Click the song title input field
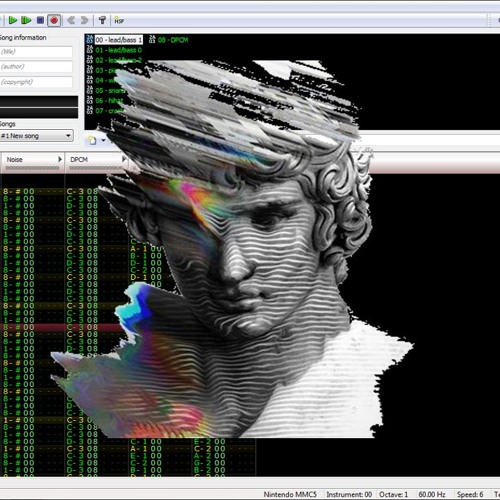This screenshot has width=500, height=500. [x=36, y=52]
